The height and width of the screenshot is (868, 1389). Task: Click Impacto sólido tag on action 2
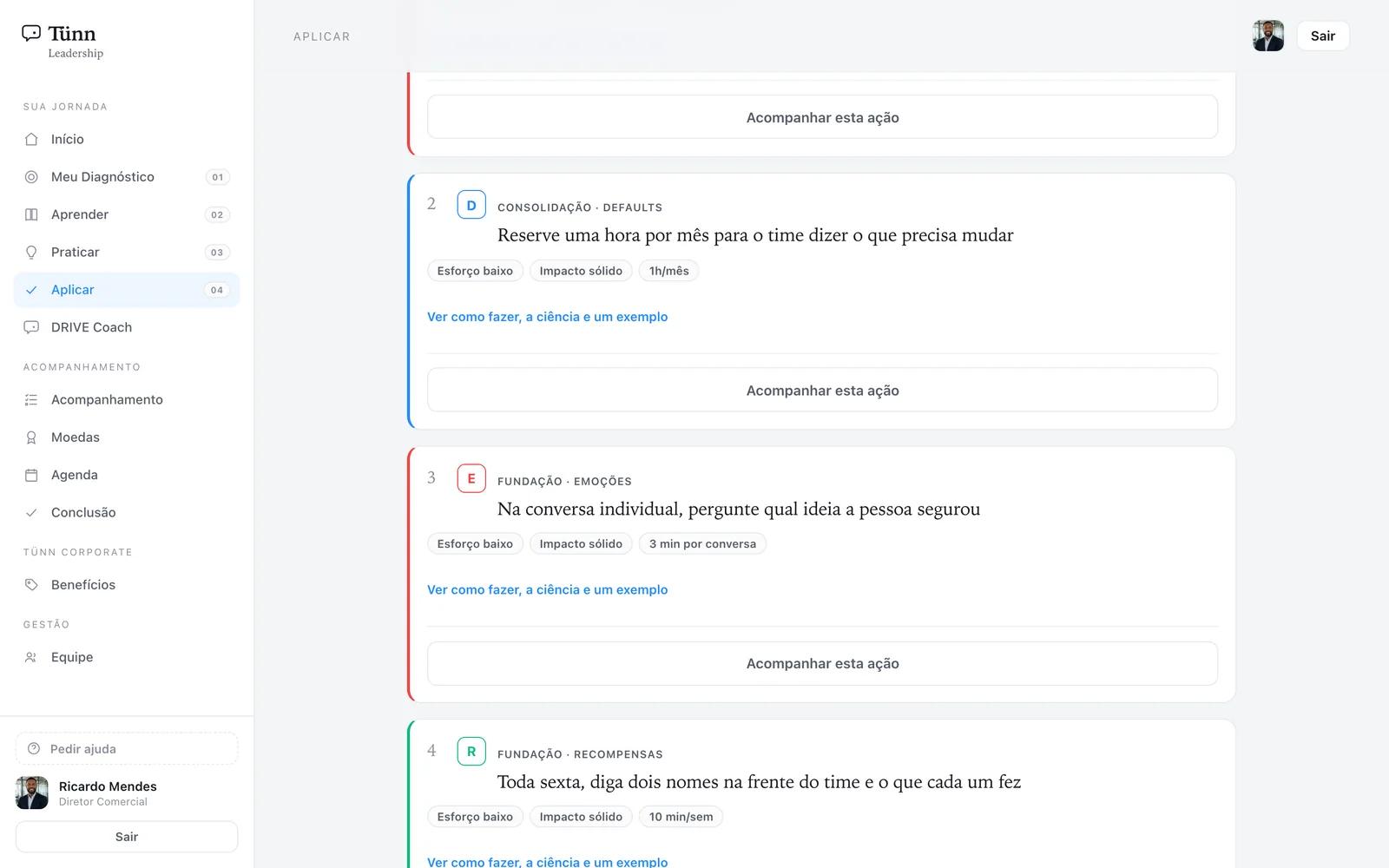click(581, 271)
